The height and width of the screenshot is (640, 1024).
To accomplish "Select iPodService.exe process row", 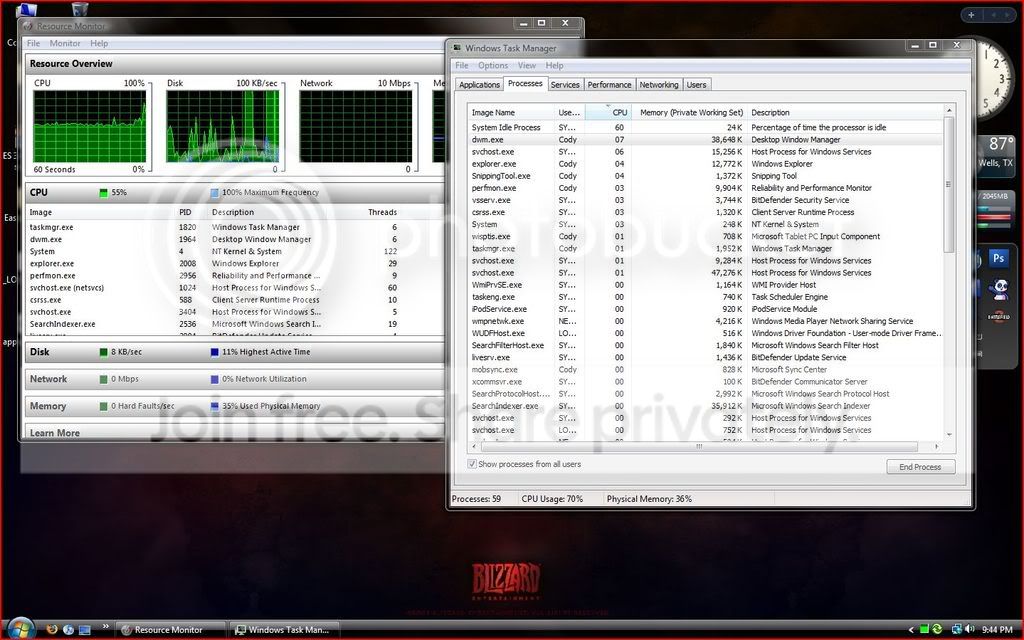I will (705, 309).
